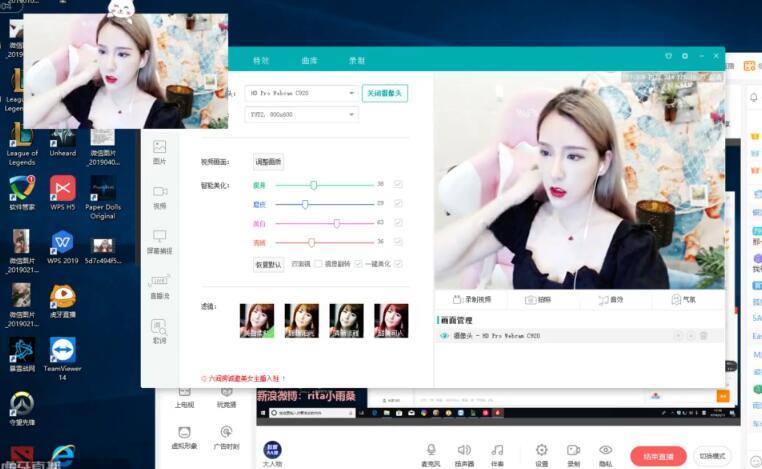
Task: Open the 直播流 source in sidebar
Action: pyautogui.click(x=159, y=287)
